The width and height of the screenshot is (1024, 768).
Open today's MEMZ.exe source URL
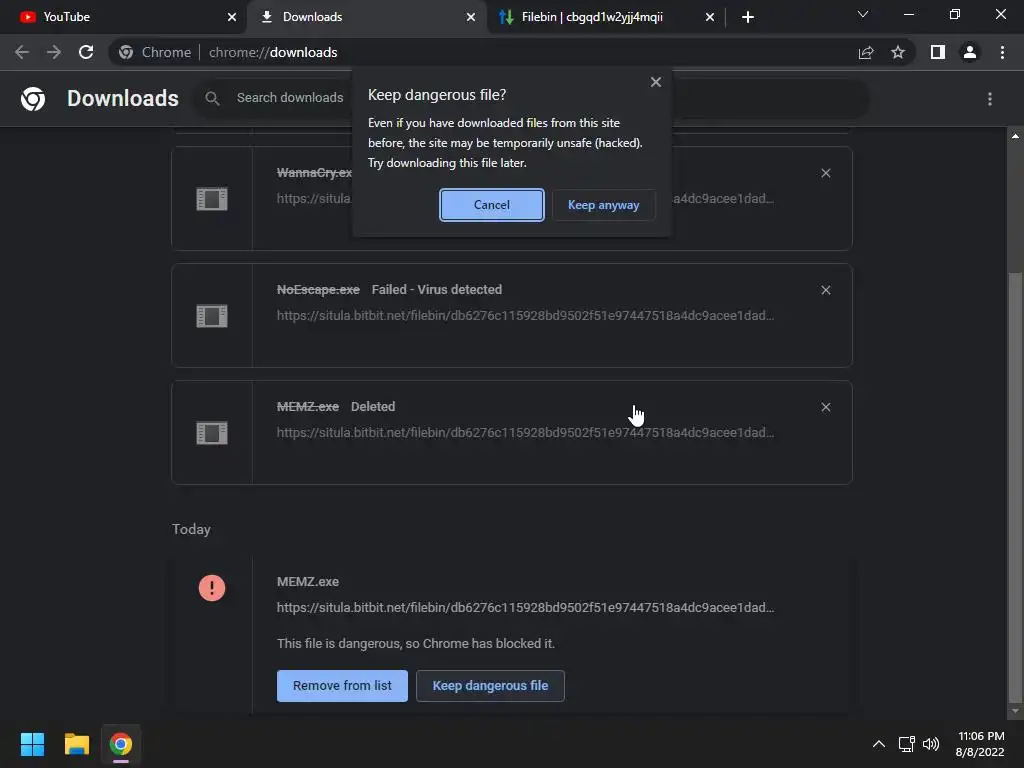pyautogui.click(x=525, y=607)
